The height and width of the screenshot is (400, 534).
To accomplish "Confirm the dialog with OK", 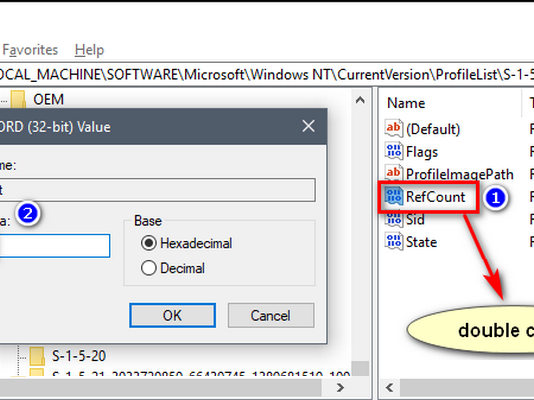I will coord(172,315).
